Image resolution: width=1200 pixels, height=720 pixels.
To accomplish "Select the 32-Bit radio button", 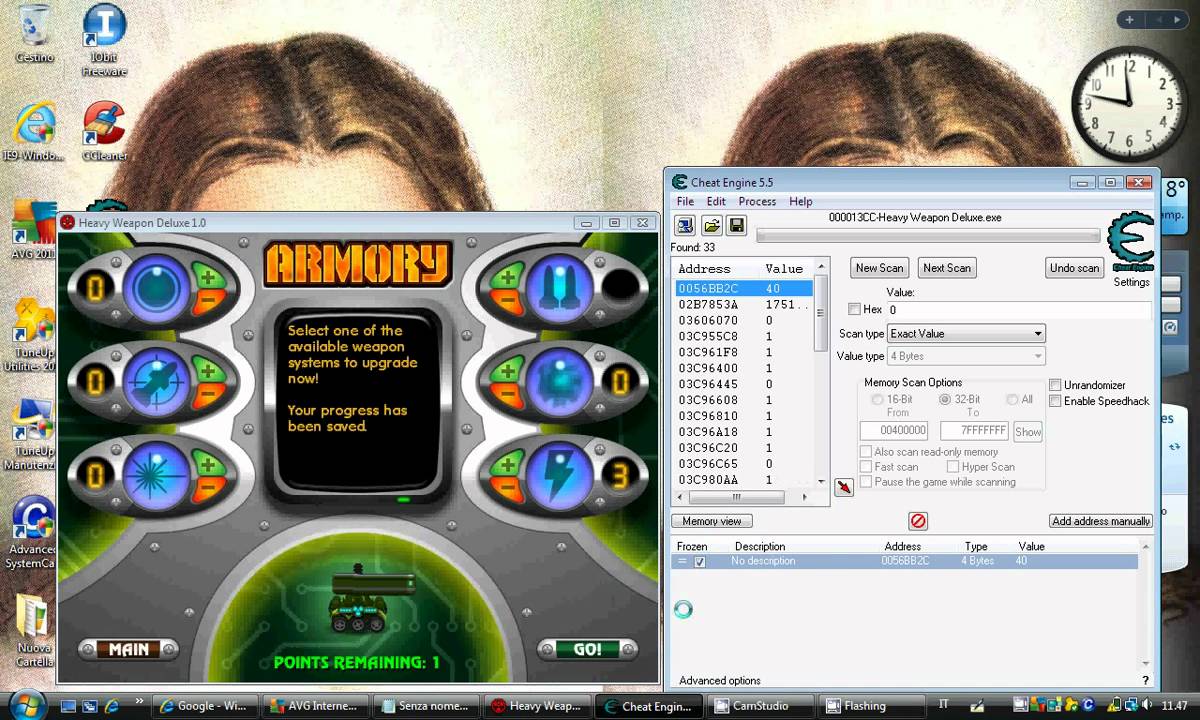I will click(x=945, y=399).
